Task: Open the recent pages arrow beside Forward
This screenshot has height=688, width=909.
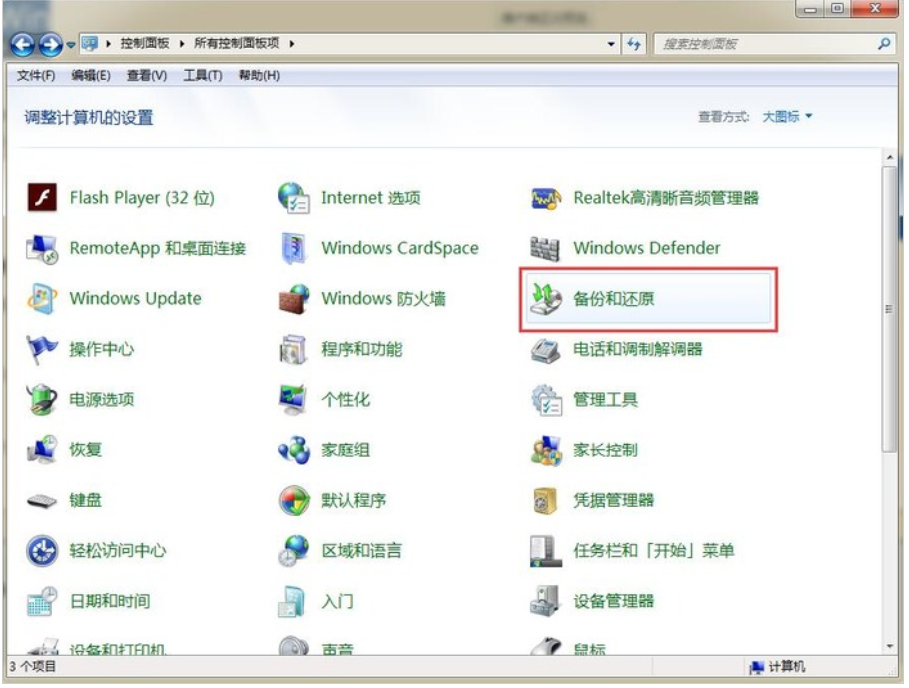Action: point(71,44)
